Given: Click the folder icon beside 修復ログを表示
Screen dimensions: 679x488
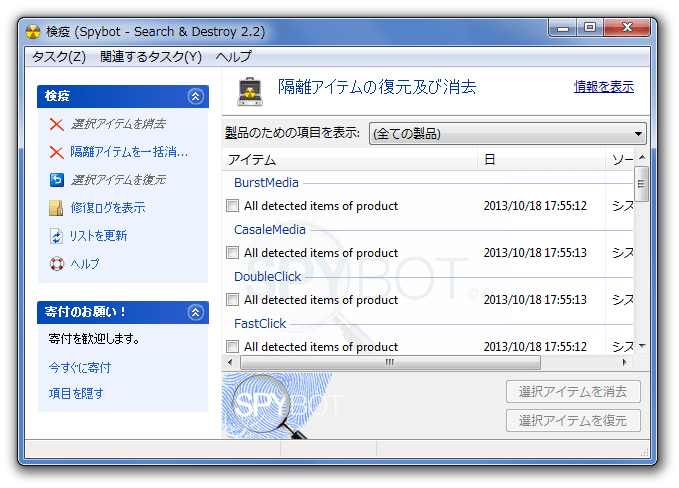Looking at the screenshot, I should pos(56,208).
